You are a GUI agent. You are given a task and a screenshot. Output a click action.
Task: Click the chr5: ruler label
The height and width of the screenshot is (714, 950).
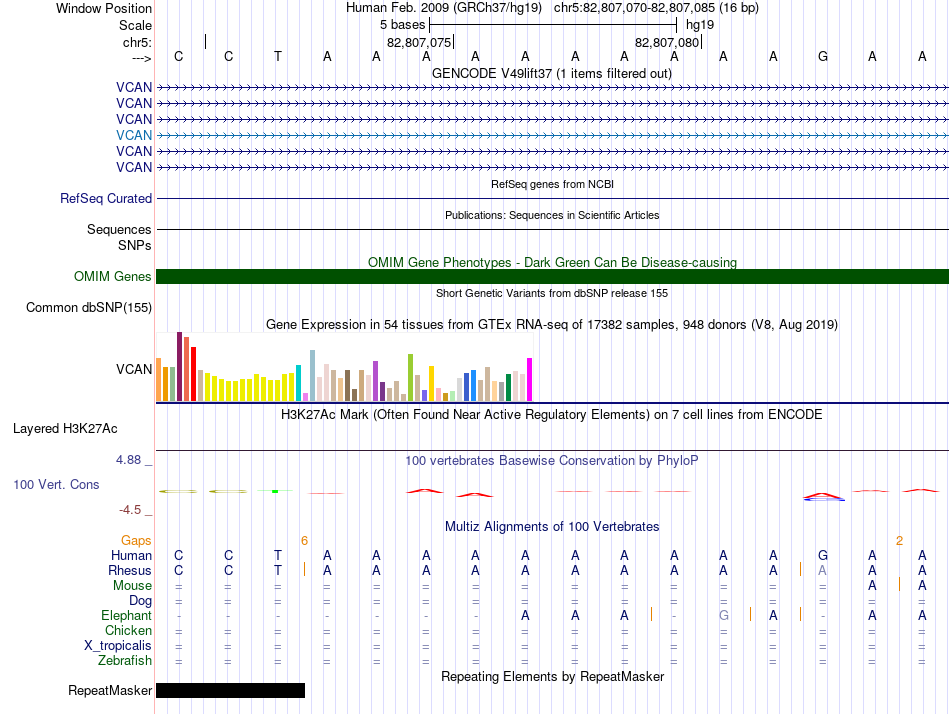pos(137,42)
